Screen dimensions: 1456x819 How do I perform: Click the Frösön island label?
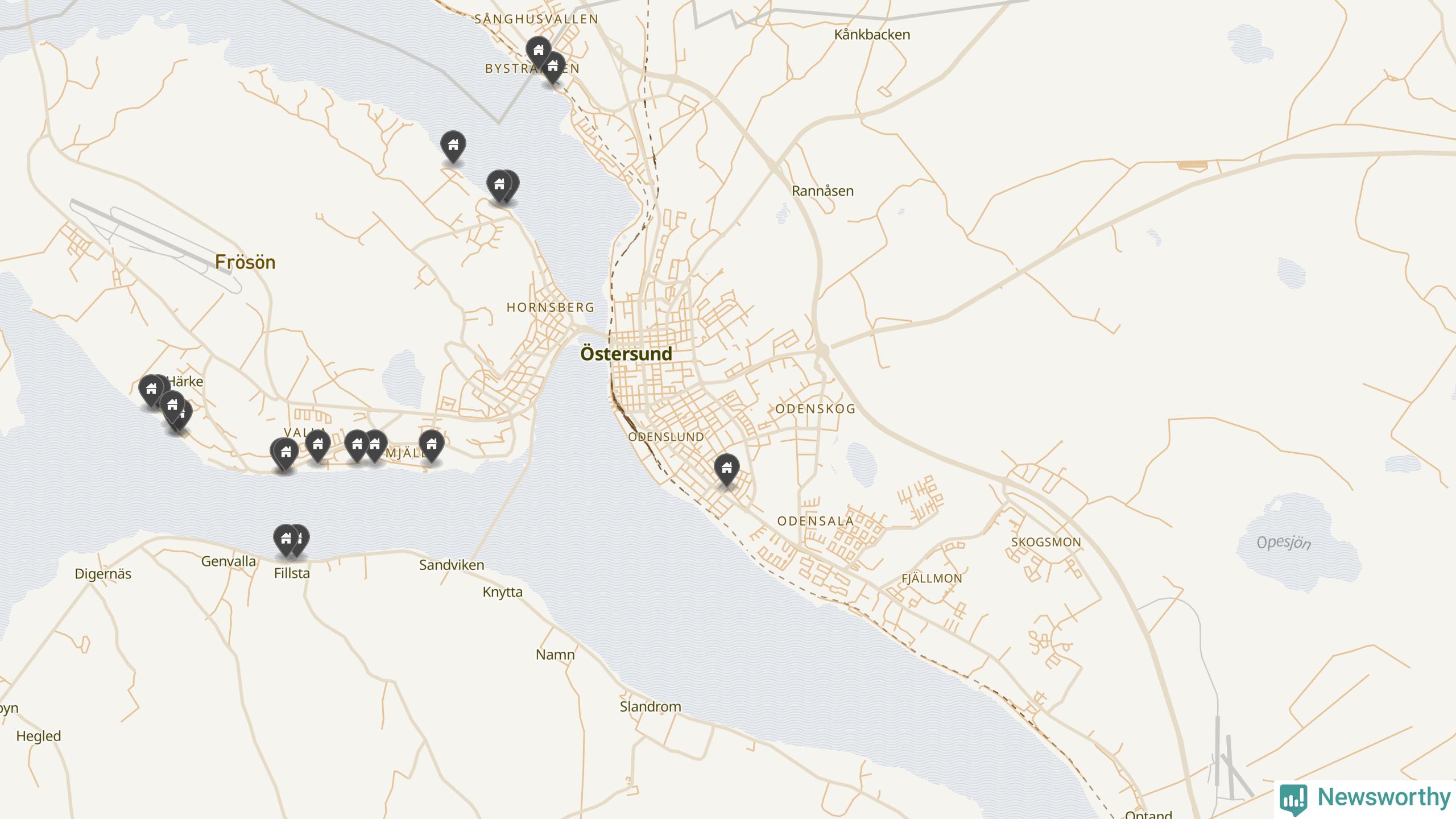point(245,262)
